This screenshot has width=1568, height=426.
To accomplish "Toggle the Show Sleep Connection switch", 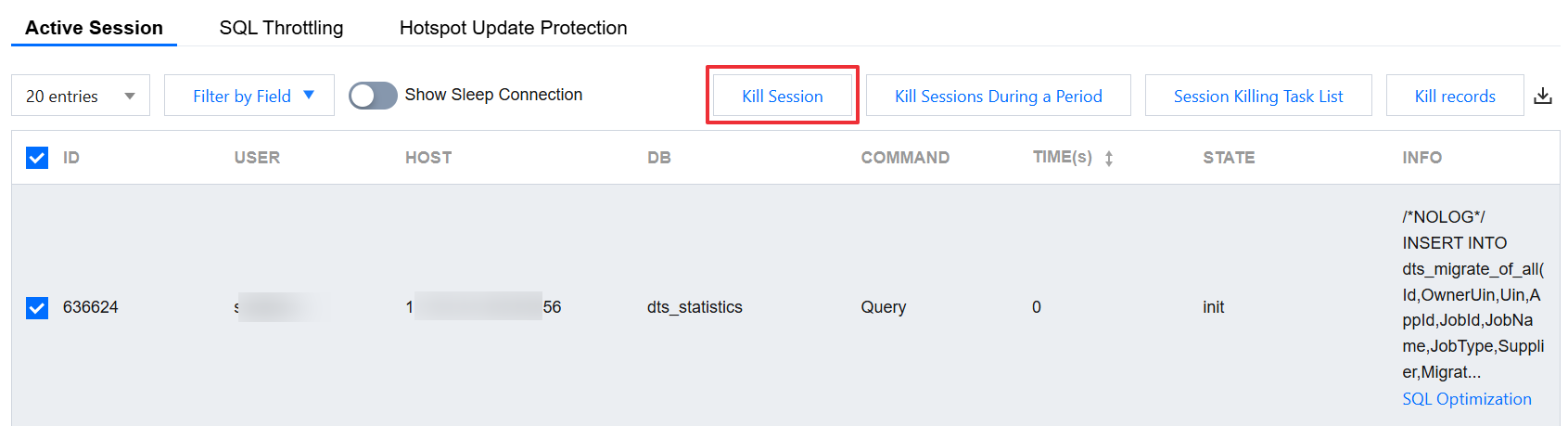I will [373, 96].
